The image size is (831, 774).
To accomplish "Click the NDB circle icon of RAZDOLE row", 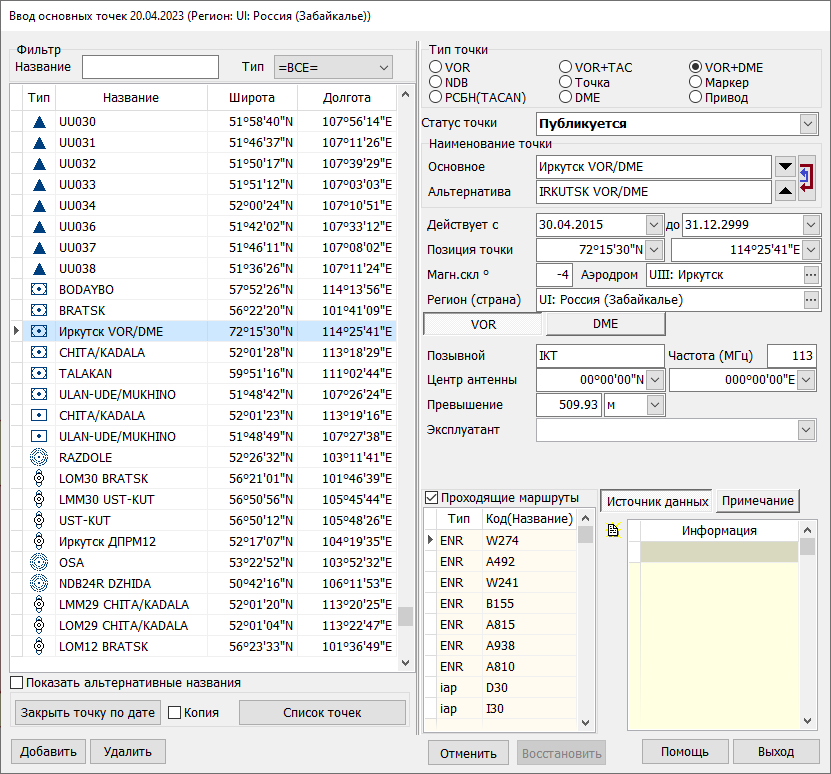I will point(39,458).
